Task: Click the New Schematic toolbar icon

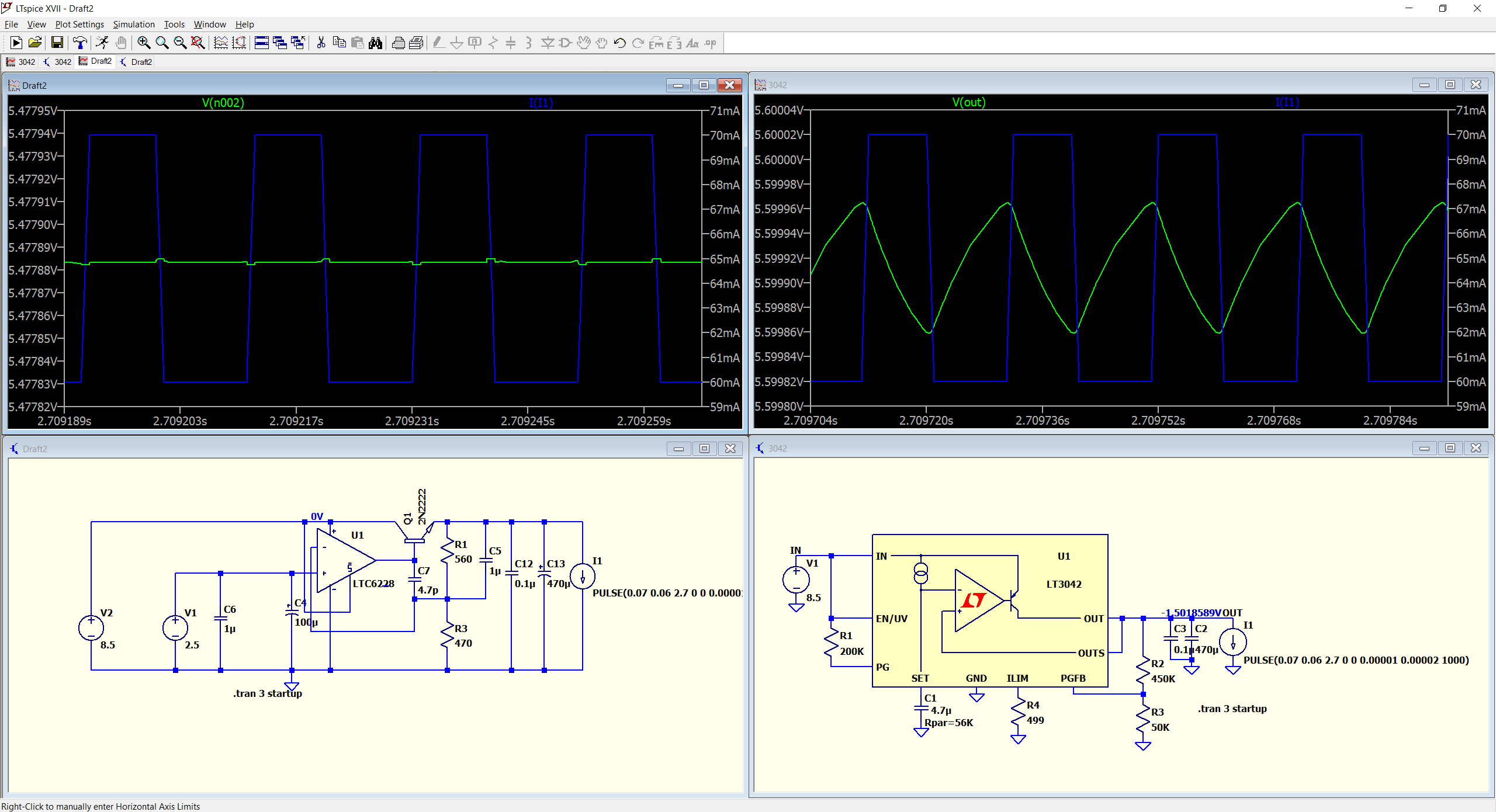Action: click(x=16, y=43)
